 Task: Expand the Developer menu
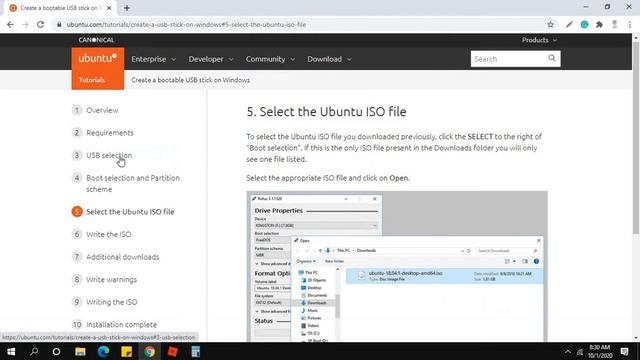tap(211, 59)
